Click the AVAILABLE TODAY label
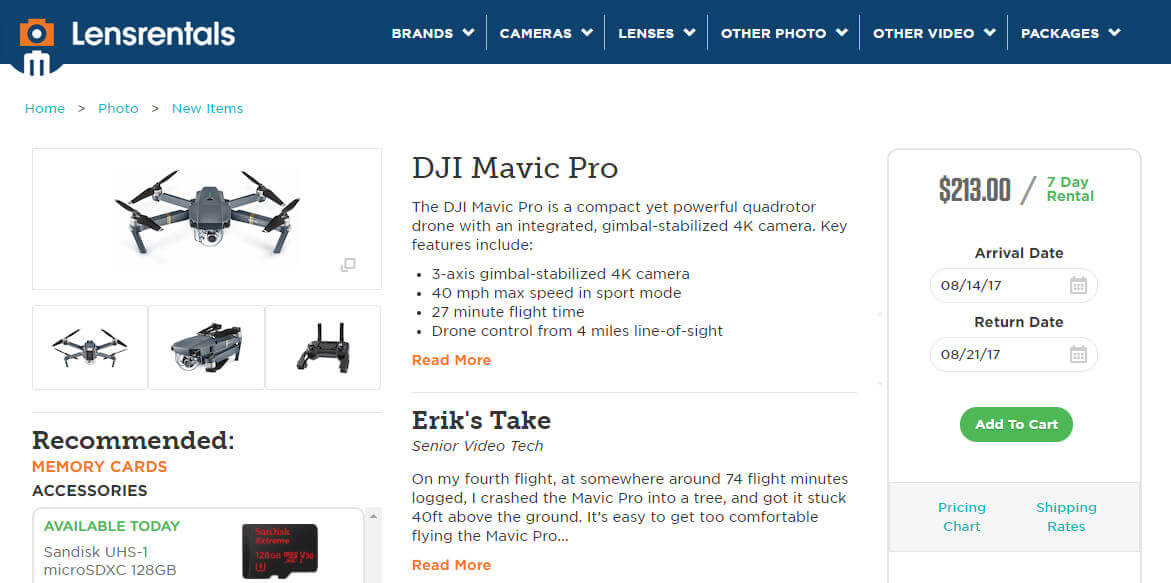 [x=111, y=526]
